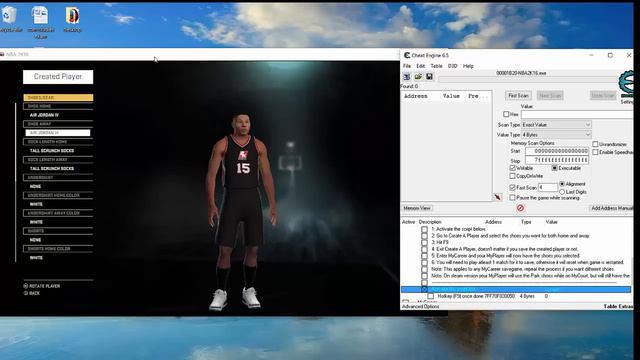
Task: Toggle the Hex checkbox
Action: point(507,114)
